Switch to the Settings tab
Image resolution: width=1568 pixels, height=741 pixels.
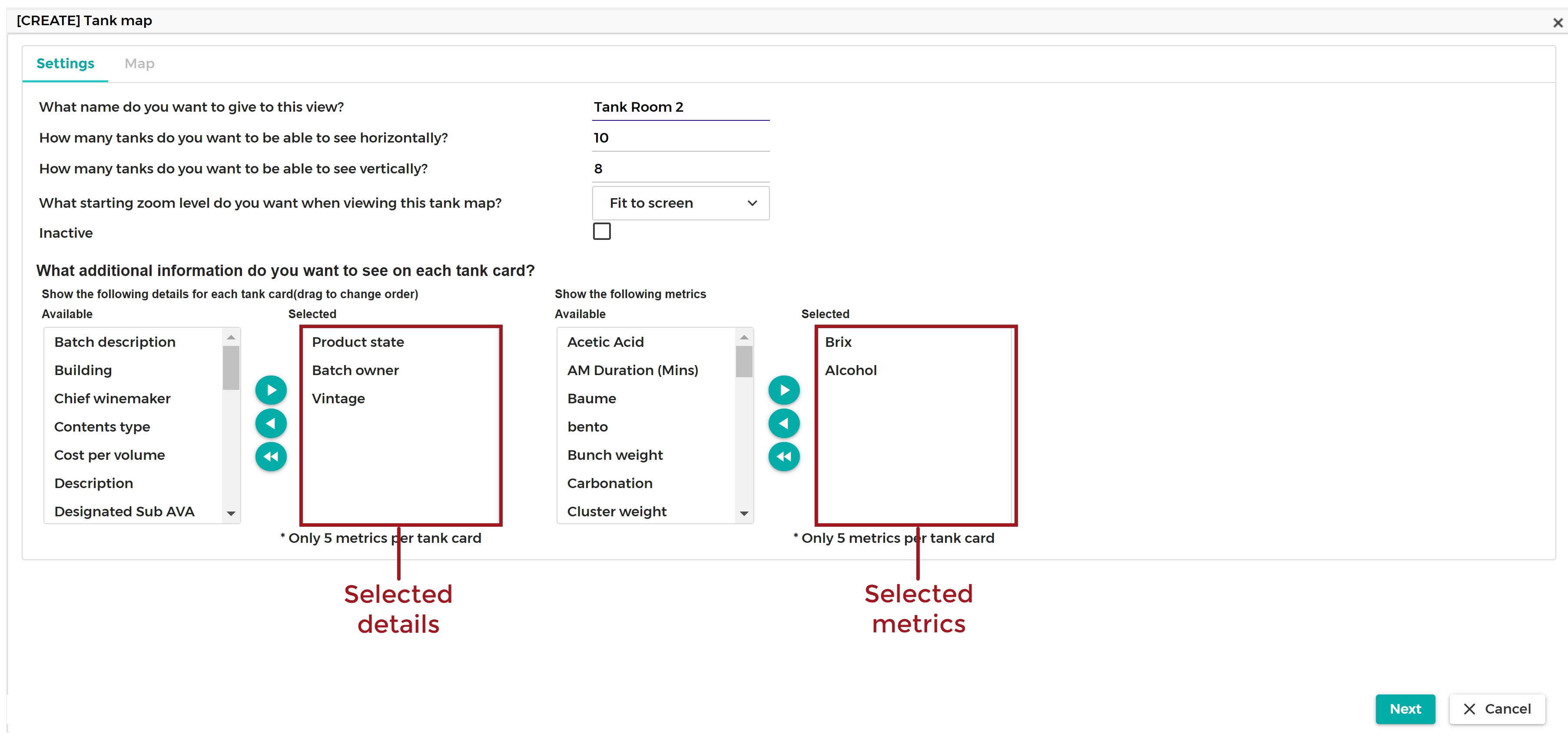click(65, 63)
